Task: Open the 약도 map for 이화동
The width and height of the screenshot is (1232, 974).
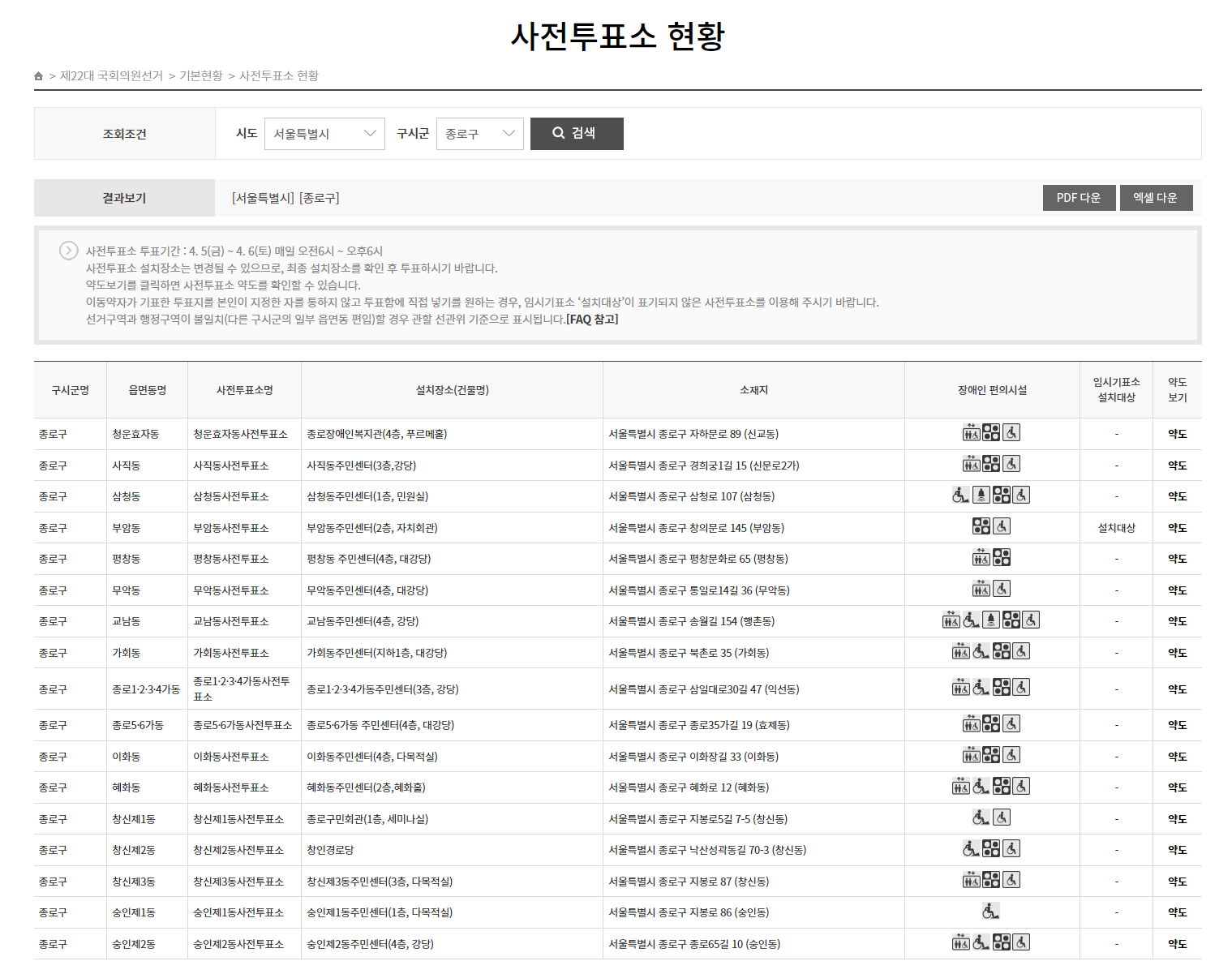Action: pos(1178,757)
